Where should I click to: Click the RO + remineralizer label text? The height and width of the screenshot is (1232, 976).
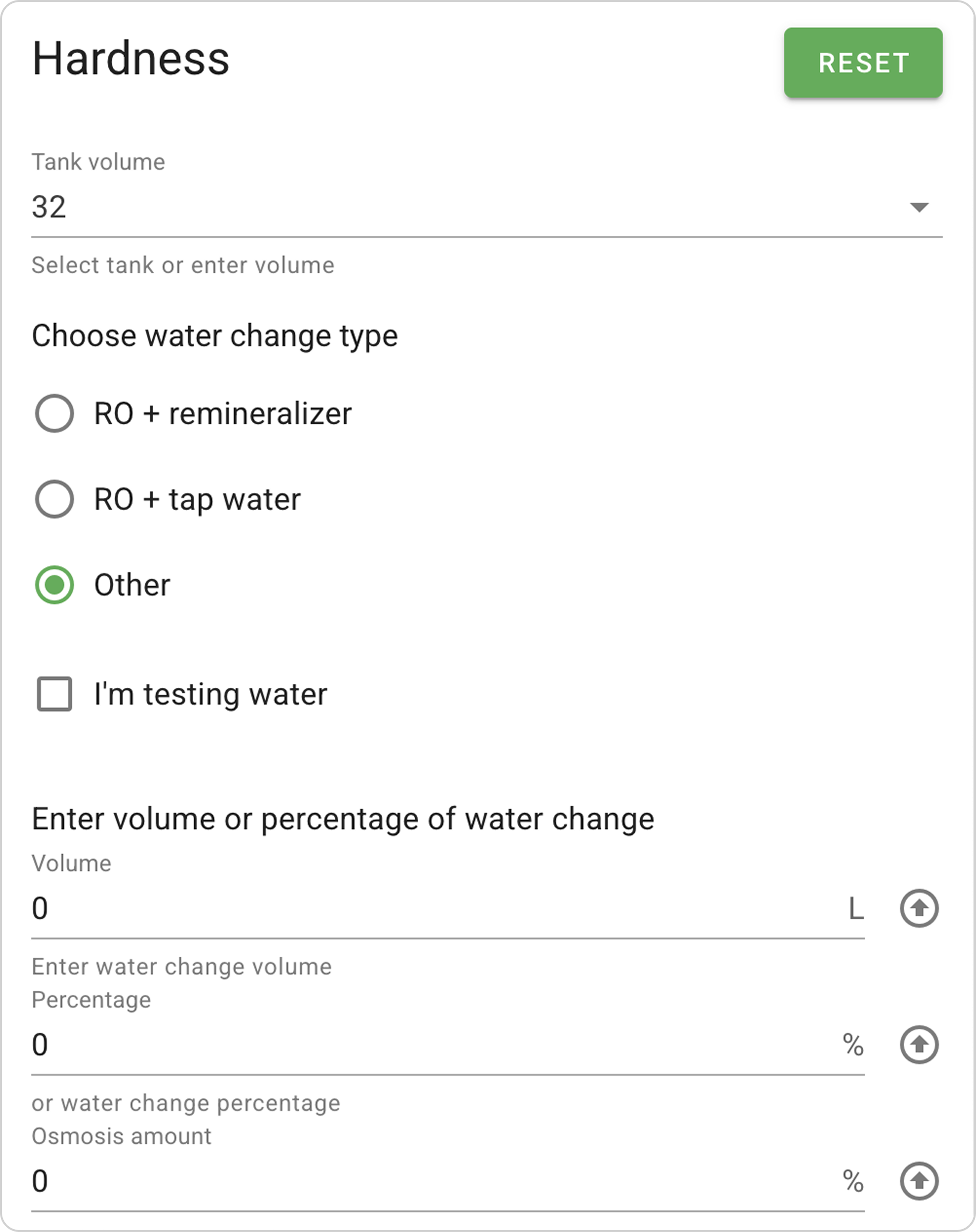(x=223, y=413)
